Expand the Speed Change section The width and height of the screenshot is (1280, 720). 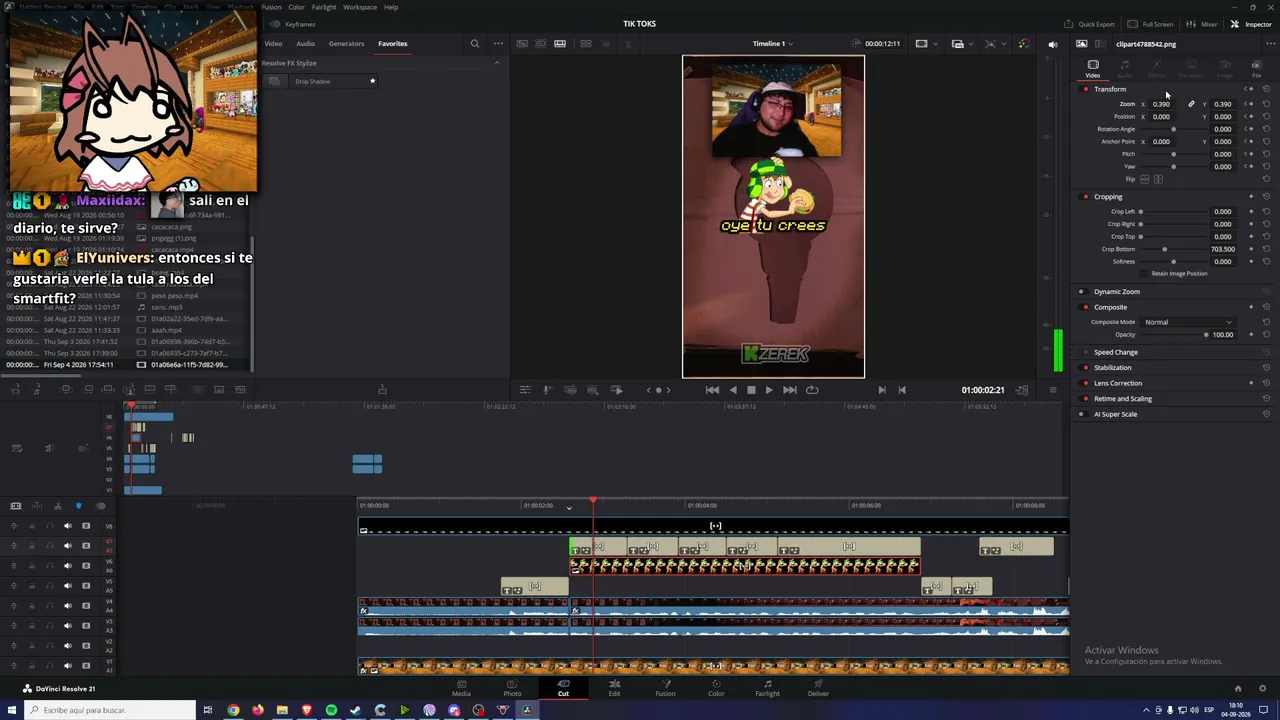pyautogui.click(x=1116, y=352)
